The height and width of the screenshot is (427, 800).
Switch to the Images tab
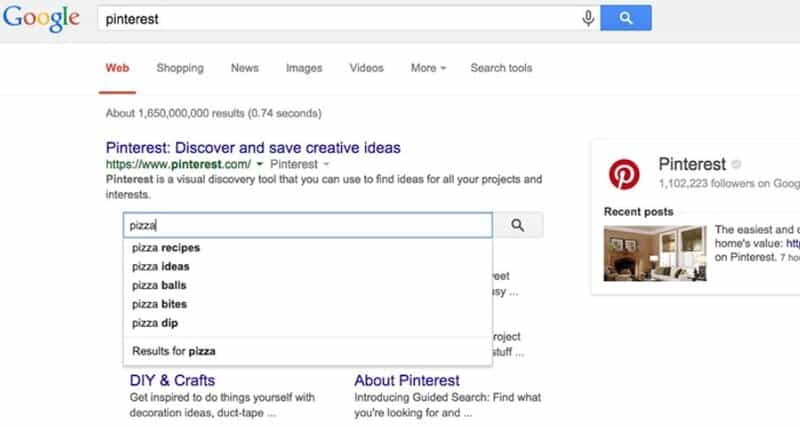click(304, 68)
